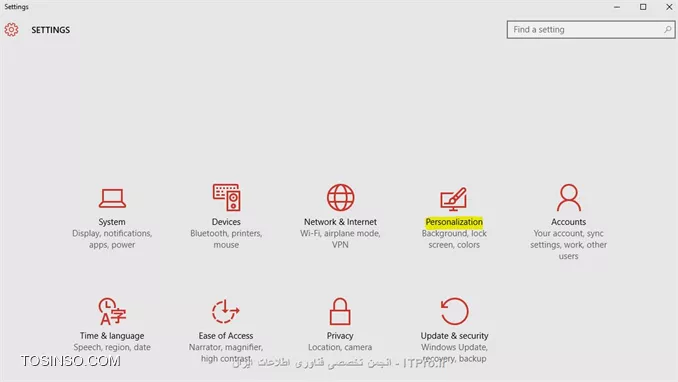The width and height of the screenshot is (678, 382).
Task: Open the Ease of Access icon
Action: tap(226, 311)
